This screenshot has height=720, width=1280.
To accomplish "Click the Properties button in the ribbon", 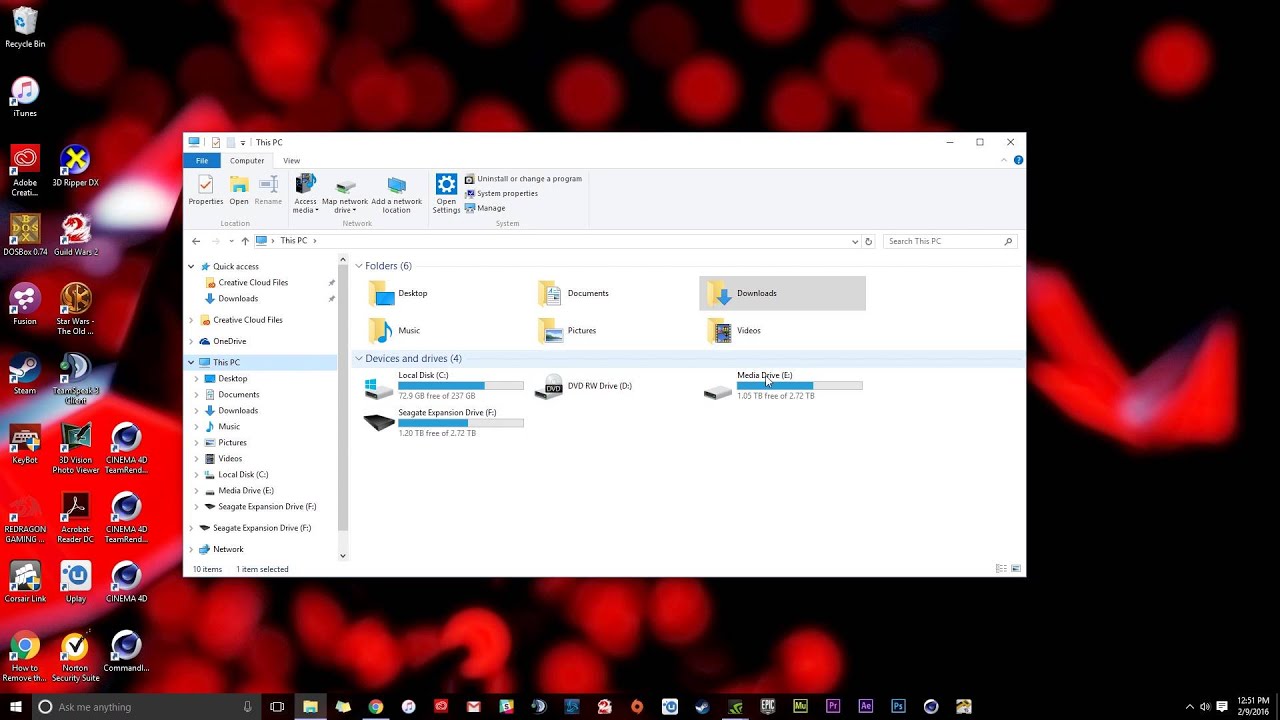I will pos(205,190).
